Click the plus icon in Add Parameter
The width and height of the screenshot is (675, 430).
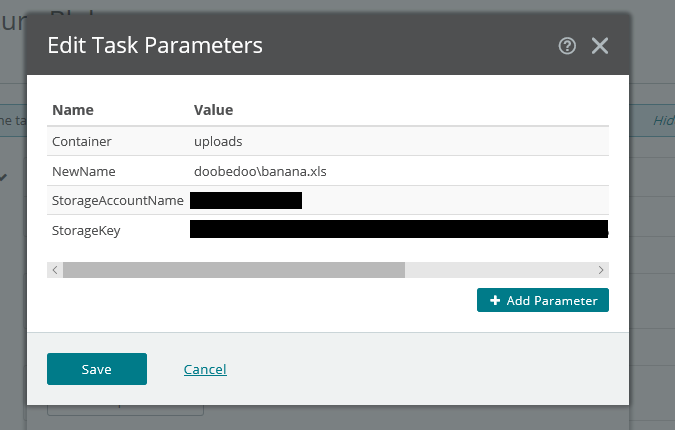pos(495,300)
